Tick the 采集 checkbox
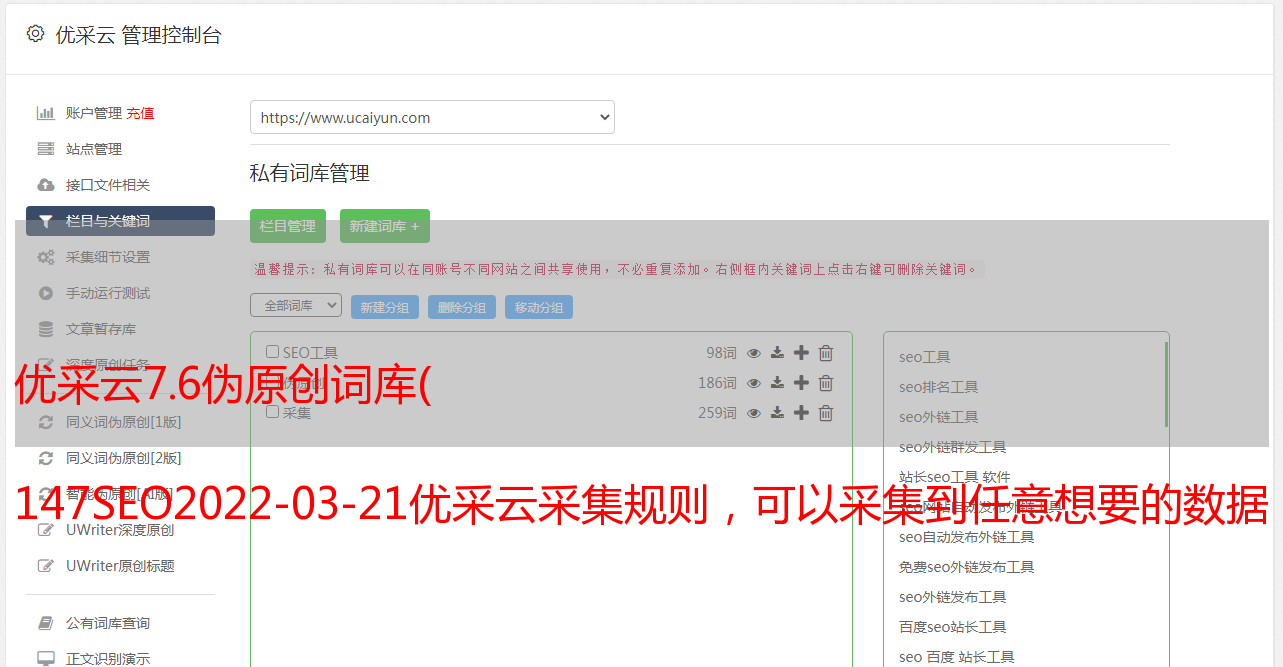Screen dimensions: 1283x667 [x=273, y=412]
